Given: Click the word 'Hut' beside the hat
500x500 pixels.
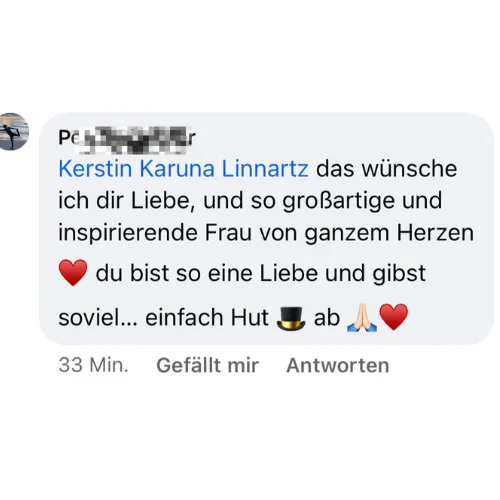Looking at the screenshot, I should [x=250, y=317].
